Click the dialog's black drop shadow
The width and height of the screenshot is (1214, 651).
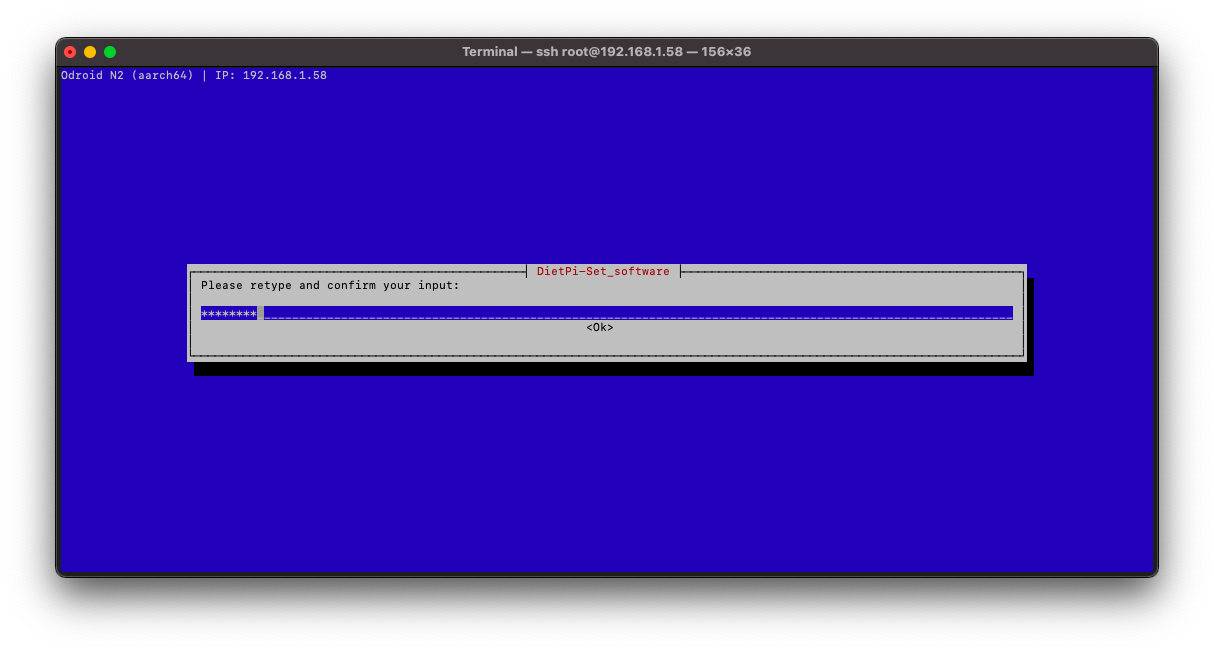pos(612,369)
